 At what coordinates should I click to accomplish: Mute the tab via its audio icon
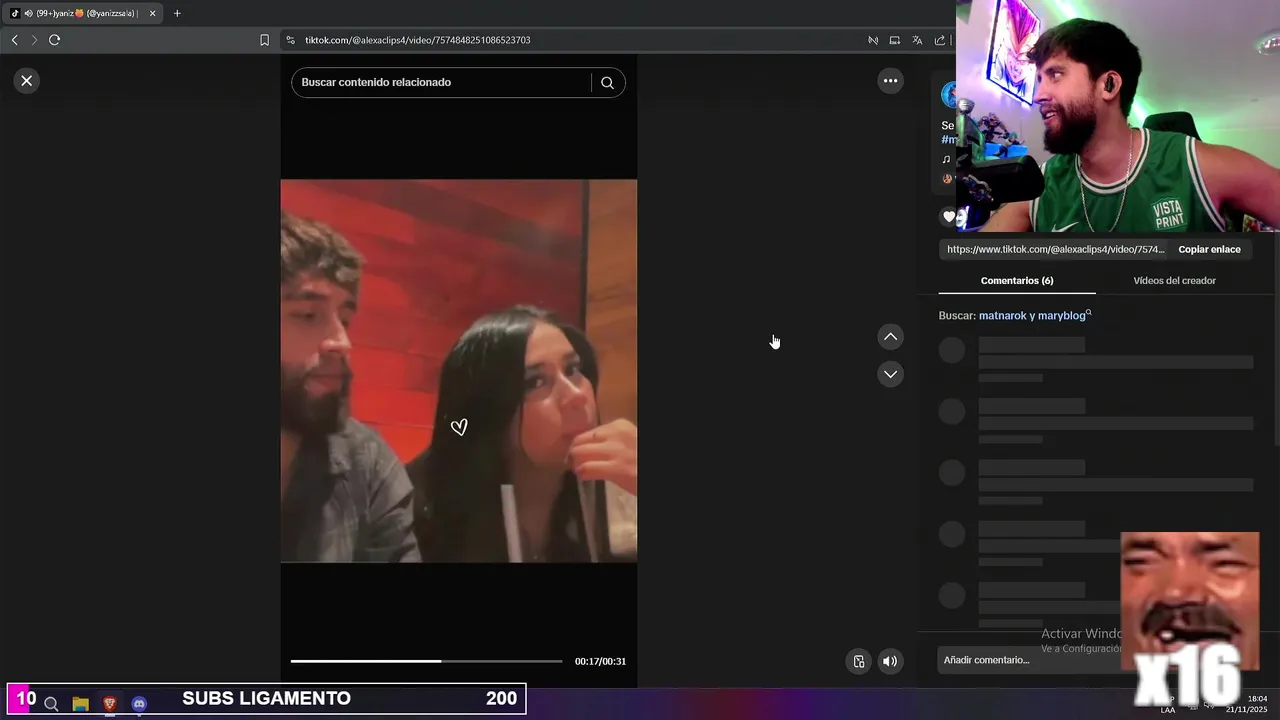pos(28,13)
